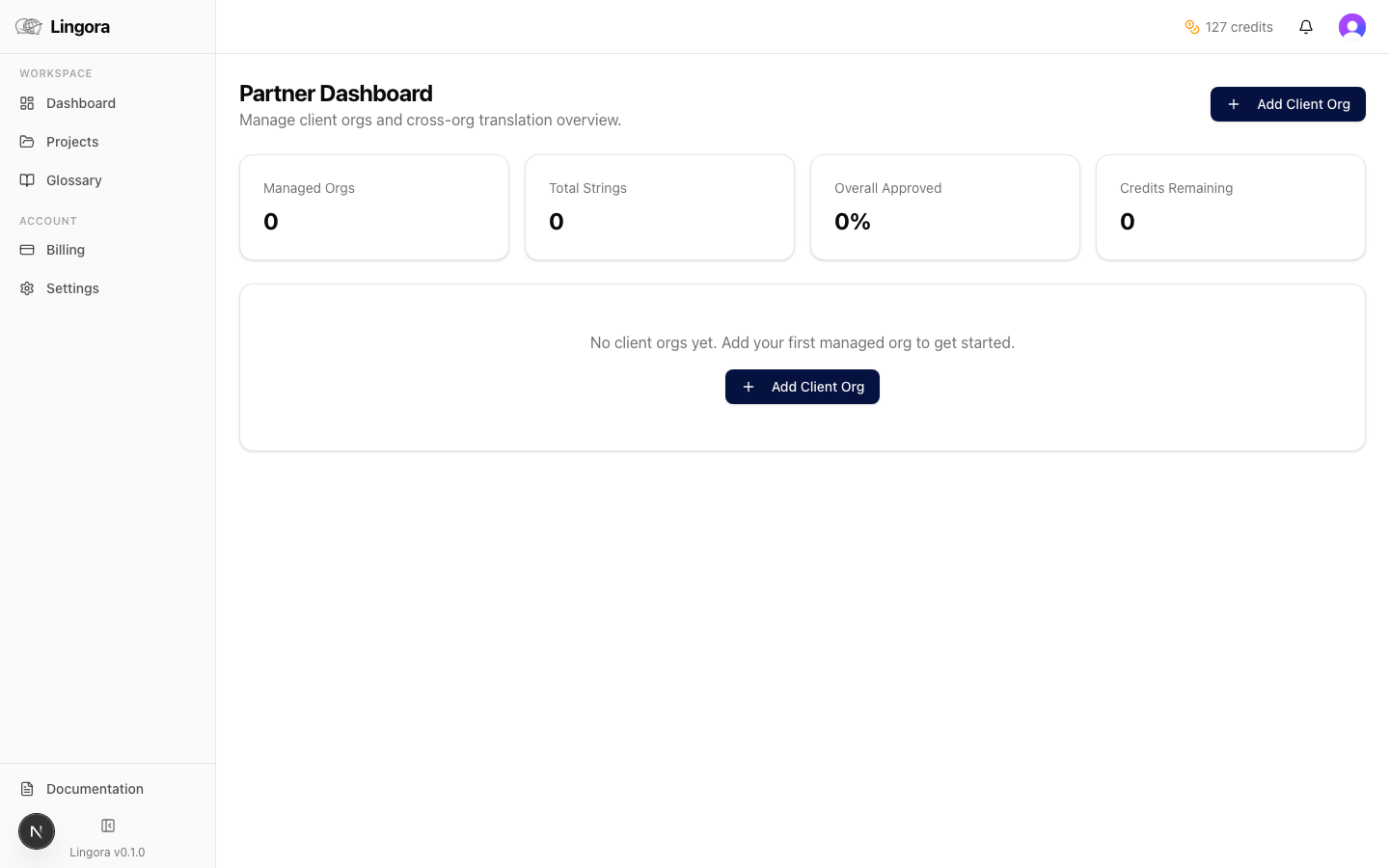Select the Dashboard grid icon

(27, 102)
